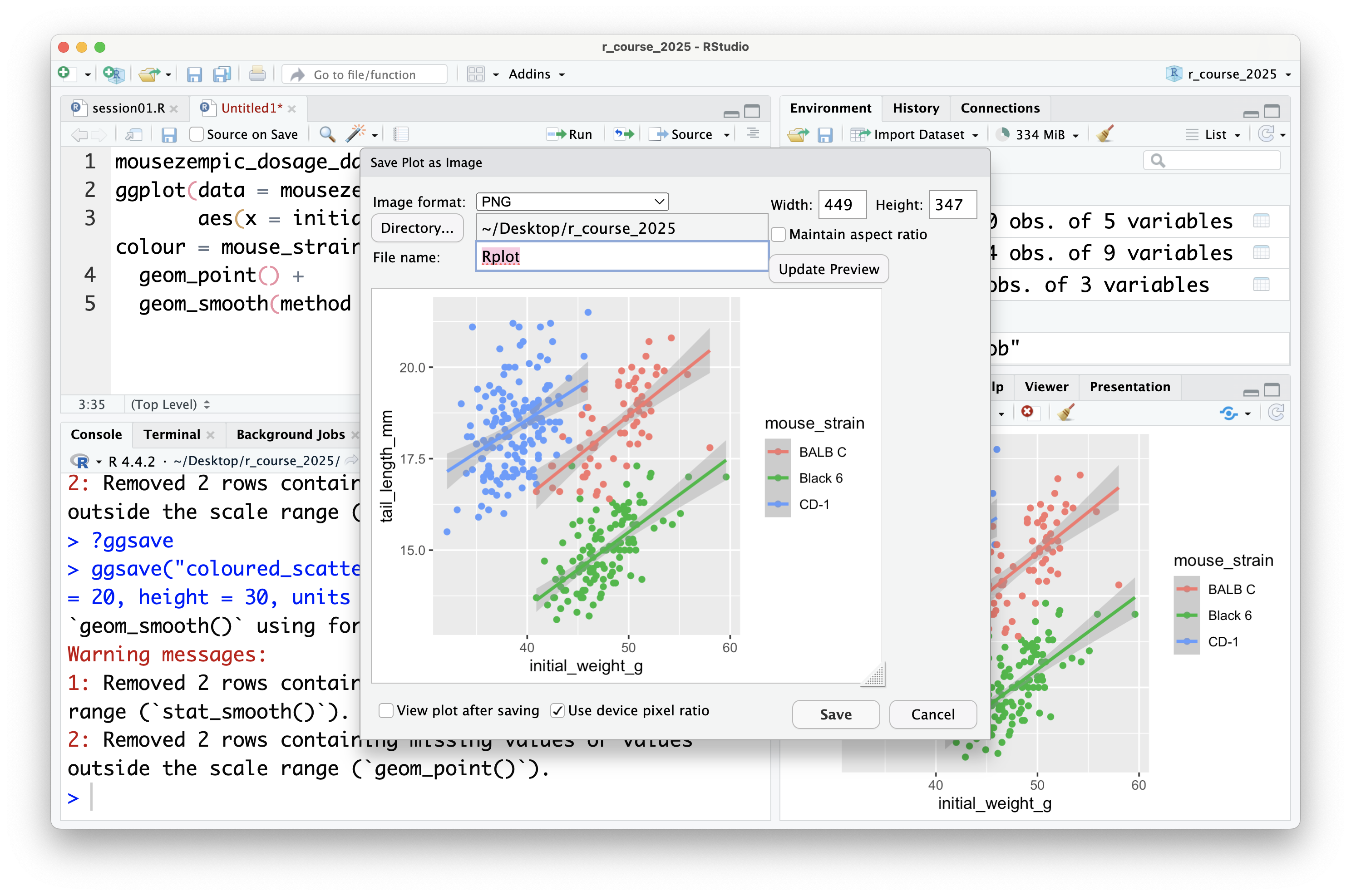
Task: Click the Find/Replace magnifier icon
Action: coord(327,134)
